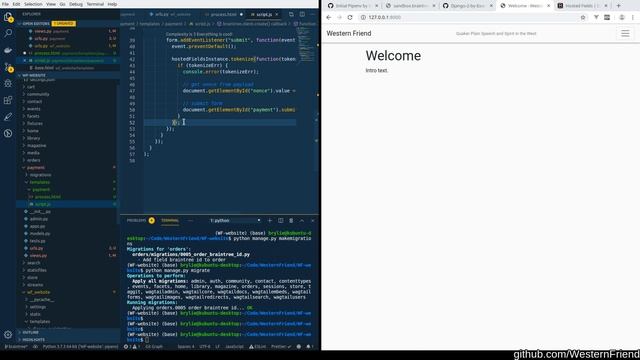
Task: Bookmark this page with the star icon
Action: pyautogui.click(x=583, y=18)
